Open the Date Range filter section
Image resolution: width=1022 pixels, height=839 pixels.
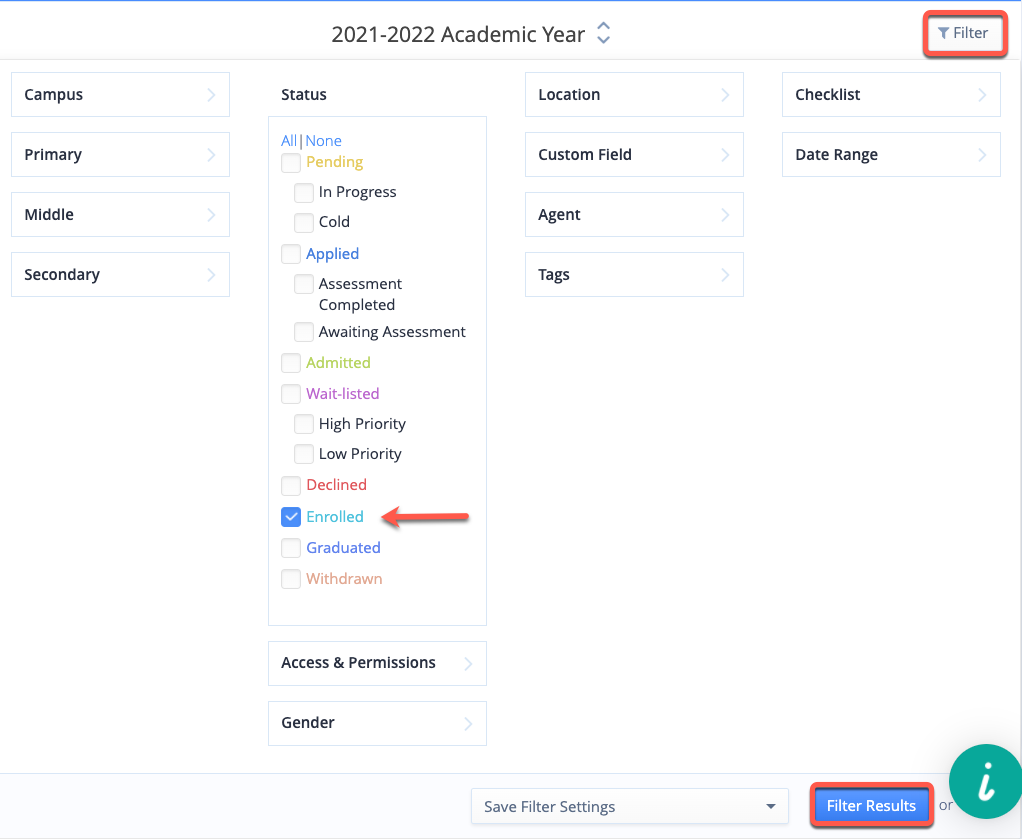(890, 155)
